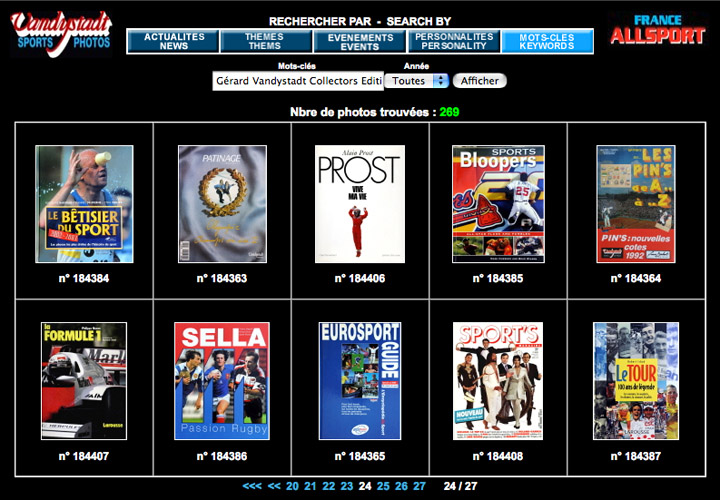The width and height of the screenshot is (720, 500).
Task: Select the Mots-clés Keywords tab
Action: [547, 41]
